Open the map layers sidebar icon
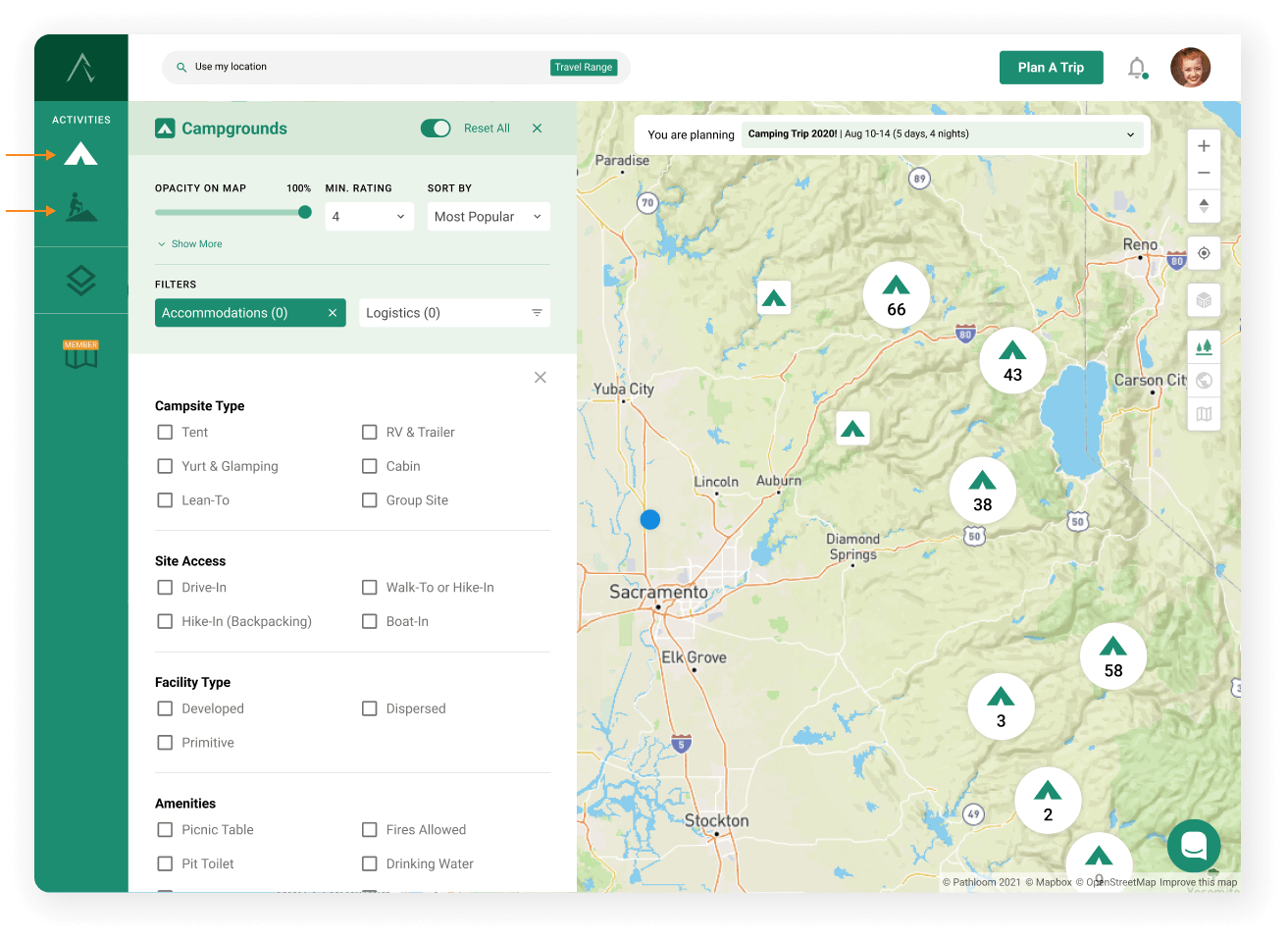This screenshot has width=1288, height=940. click(x=80, y=281)
